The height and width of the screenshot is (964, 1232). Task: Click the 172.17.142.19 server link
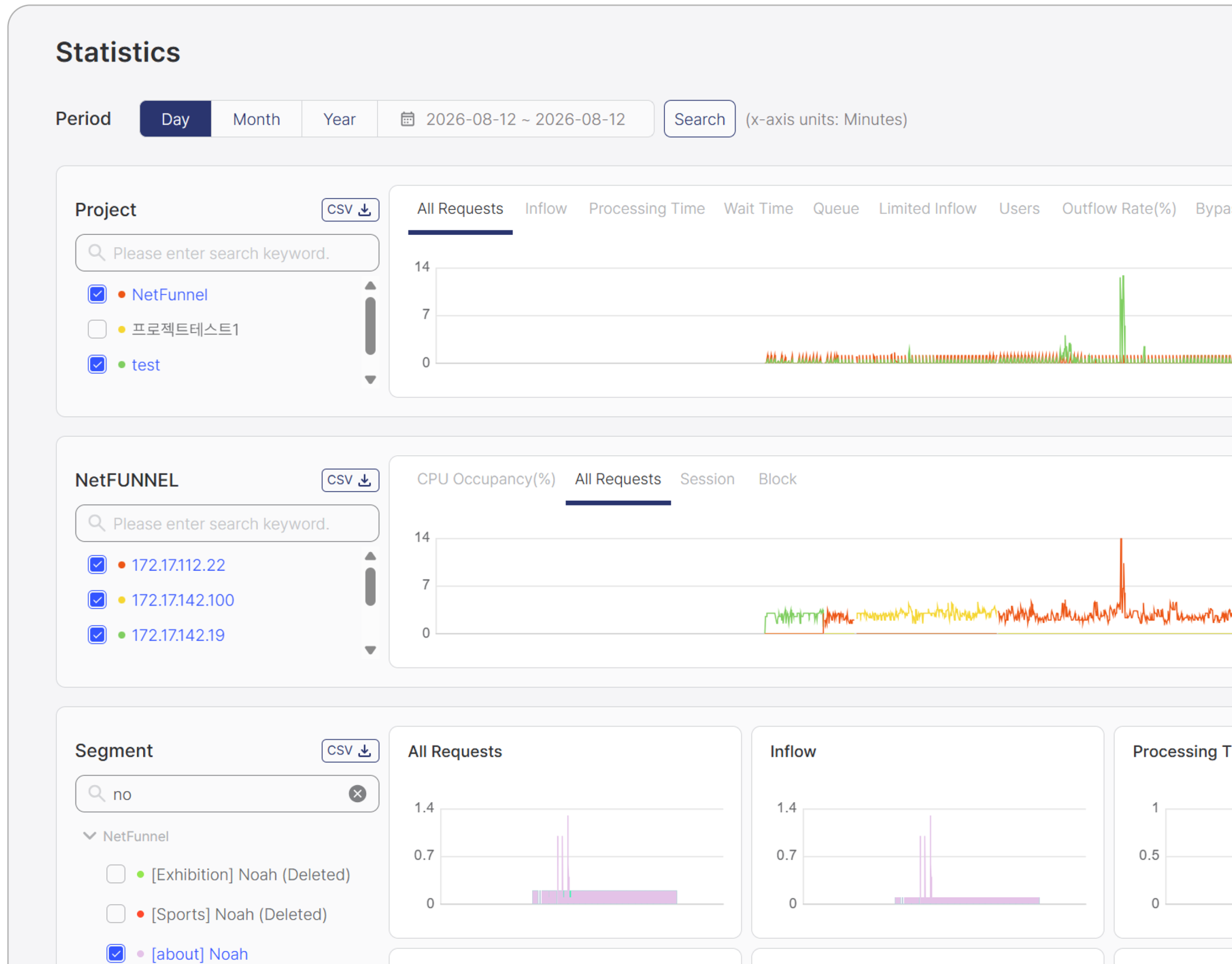[178, 635]
